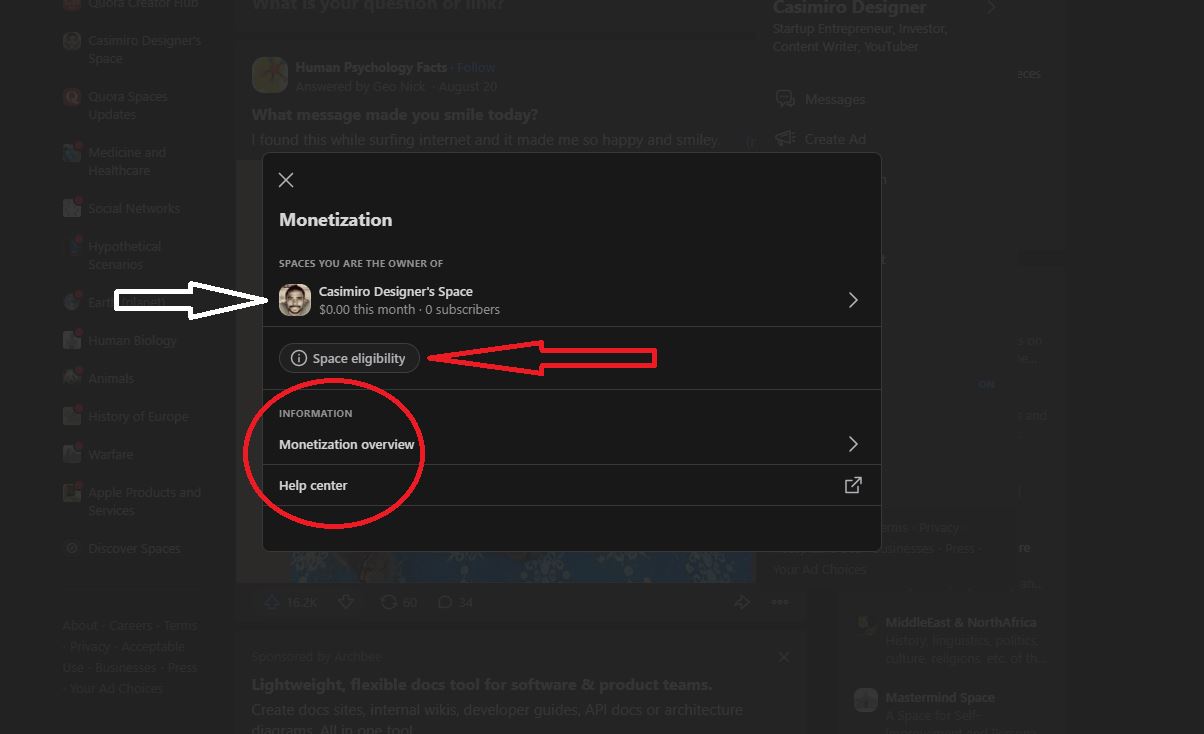Screen dimensions: 1204x734
Task: Open MiddleEast & NorthAfrica space
Action: (960, 622)
